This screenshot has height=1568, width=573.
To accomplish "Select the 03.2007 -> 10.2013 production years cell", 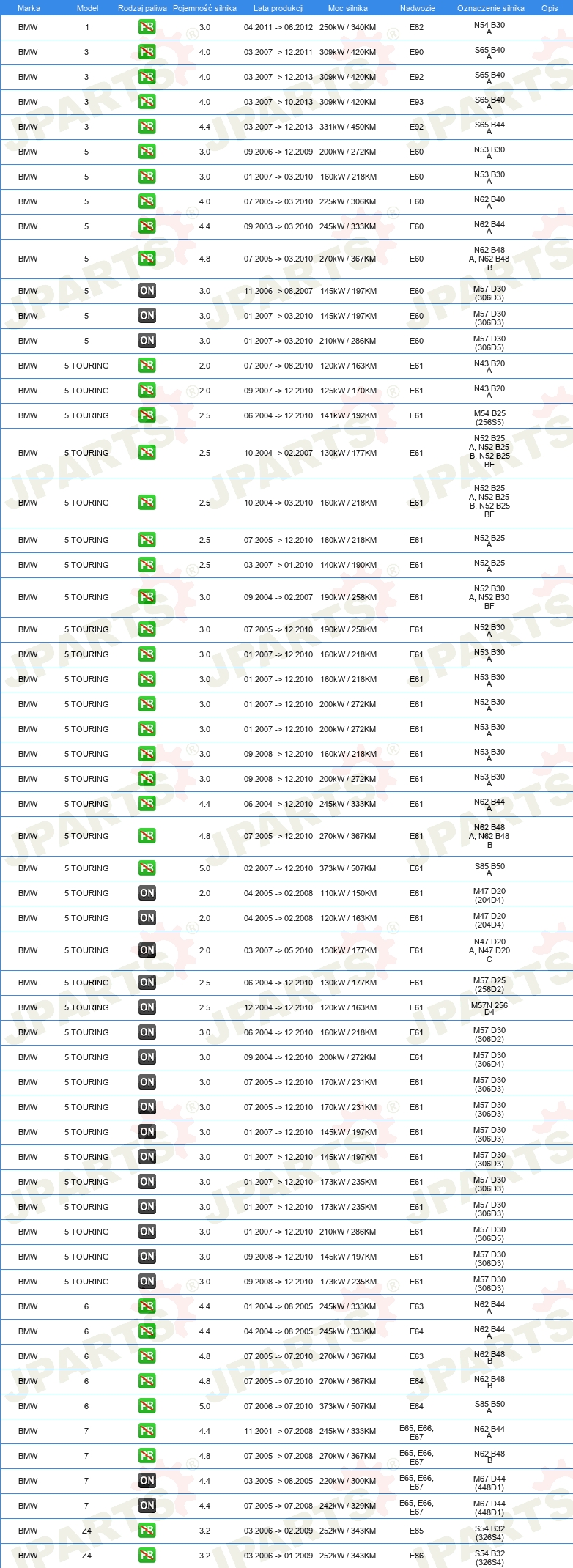I will pyautogui.click(x=278, y=102).
